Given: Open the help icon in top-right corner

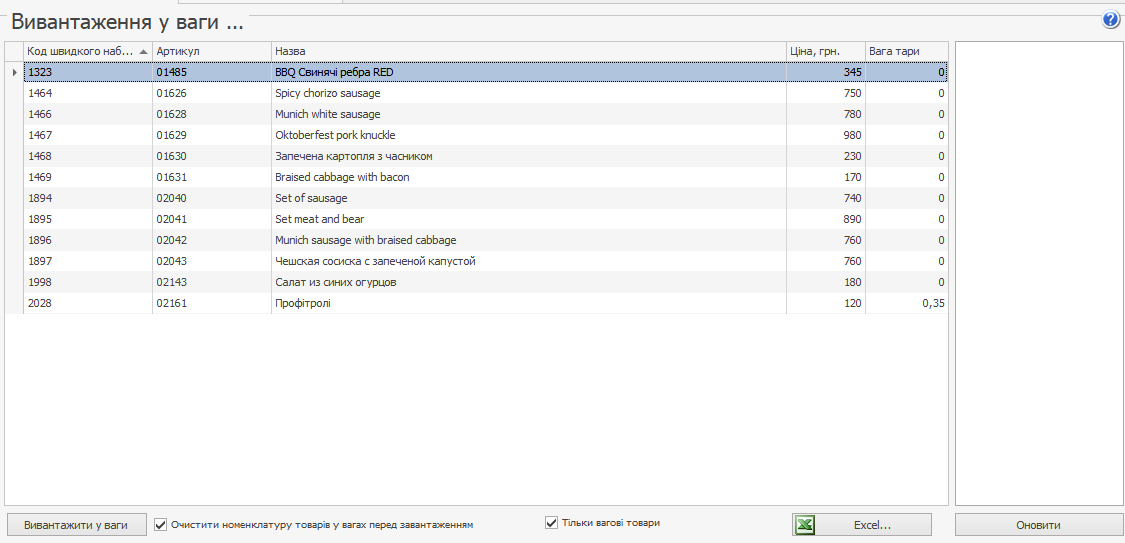Looking at the screenshot, I should pyautogui.click(x=1110, y=20).
